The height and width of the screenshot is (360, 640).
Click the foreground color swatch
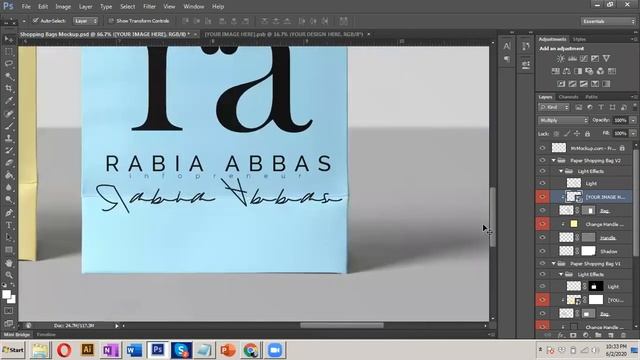coord(6,294)
